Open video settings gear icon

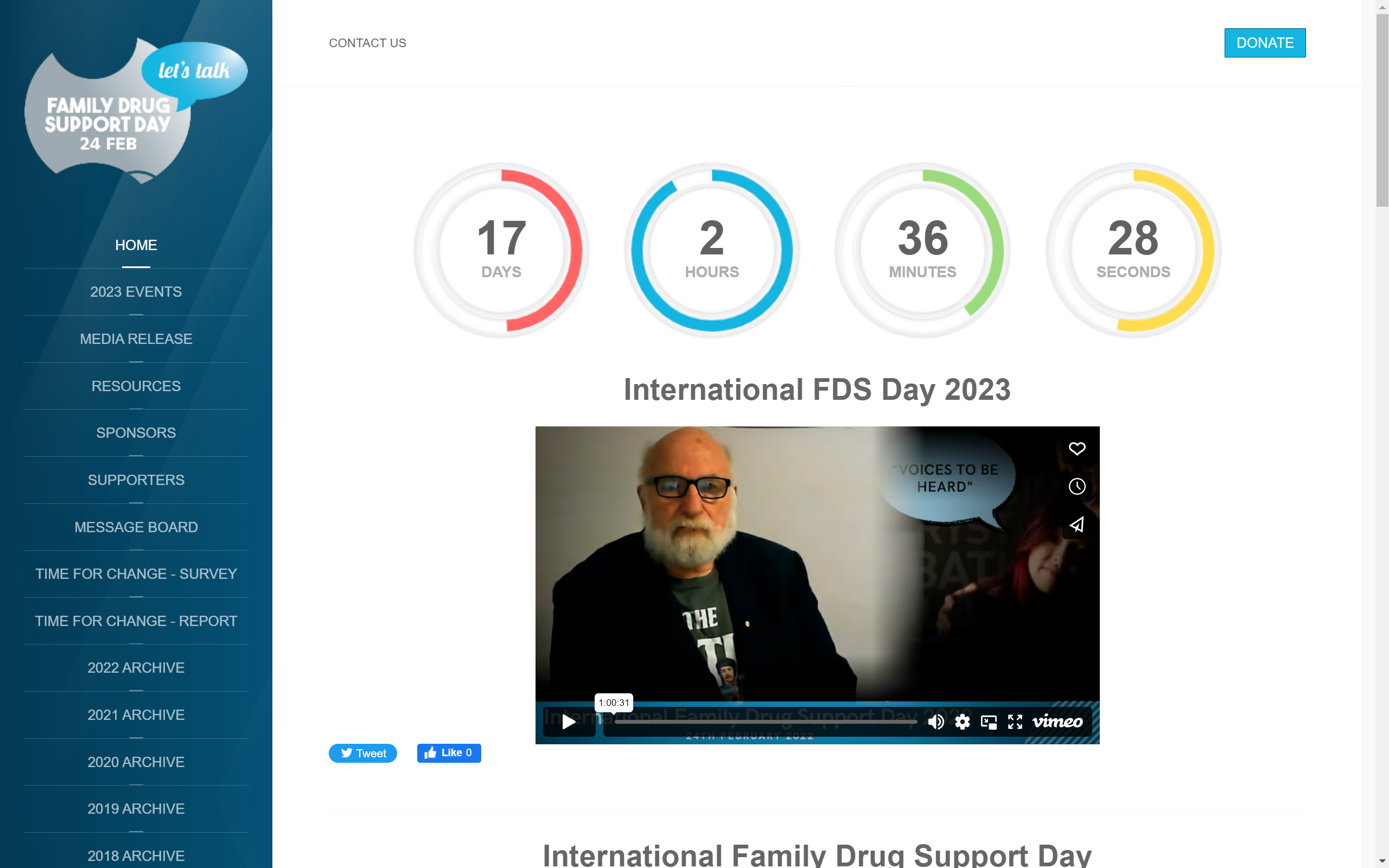point(963,722)
